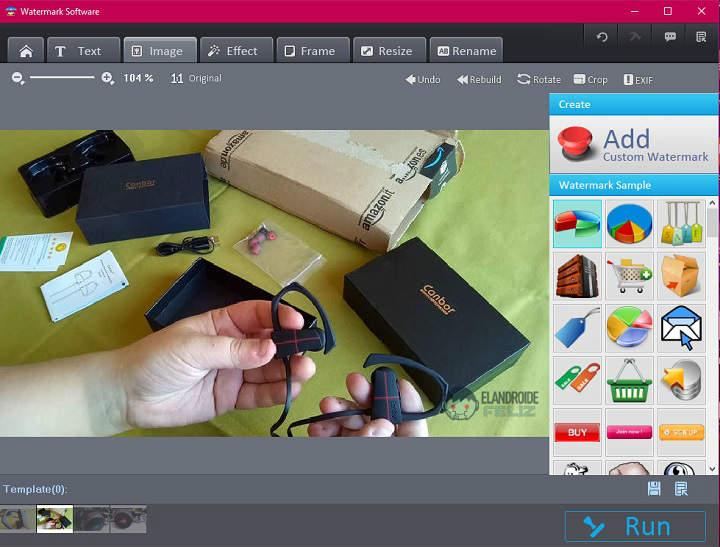The height and width of the screenshot is (547, 720).
Task: View image EXIF information
Action: coord(638,79)
